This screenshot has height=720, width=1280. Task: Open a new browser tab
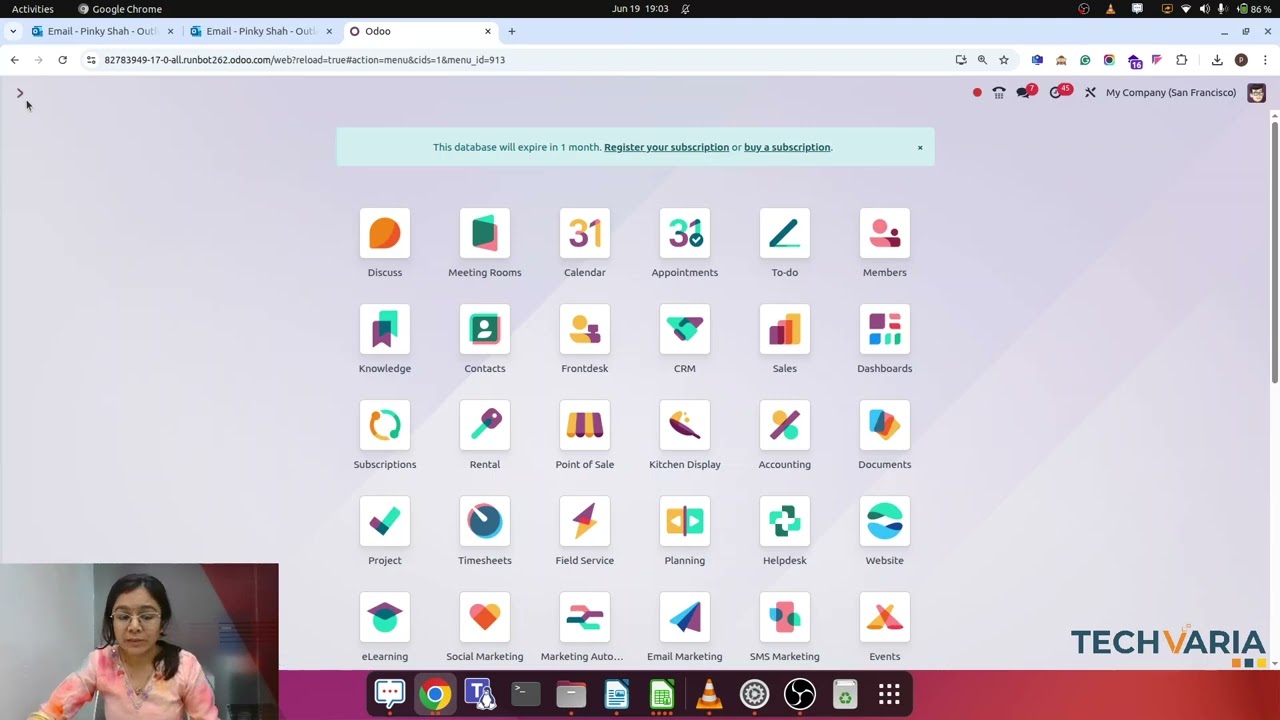pos(511,31)
